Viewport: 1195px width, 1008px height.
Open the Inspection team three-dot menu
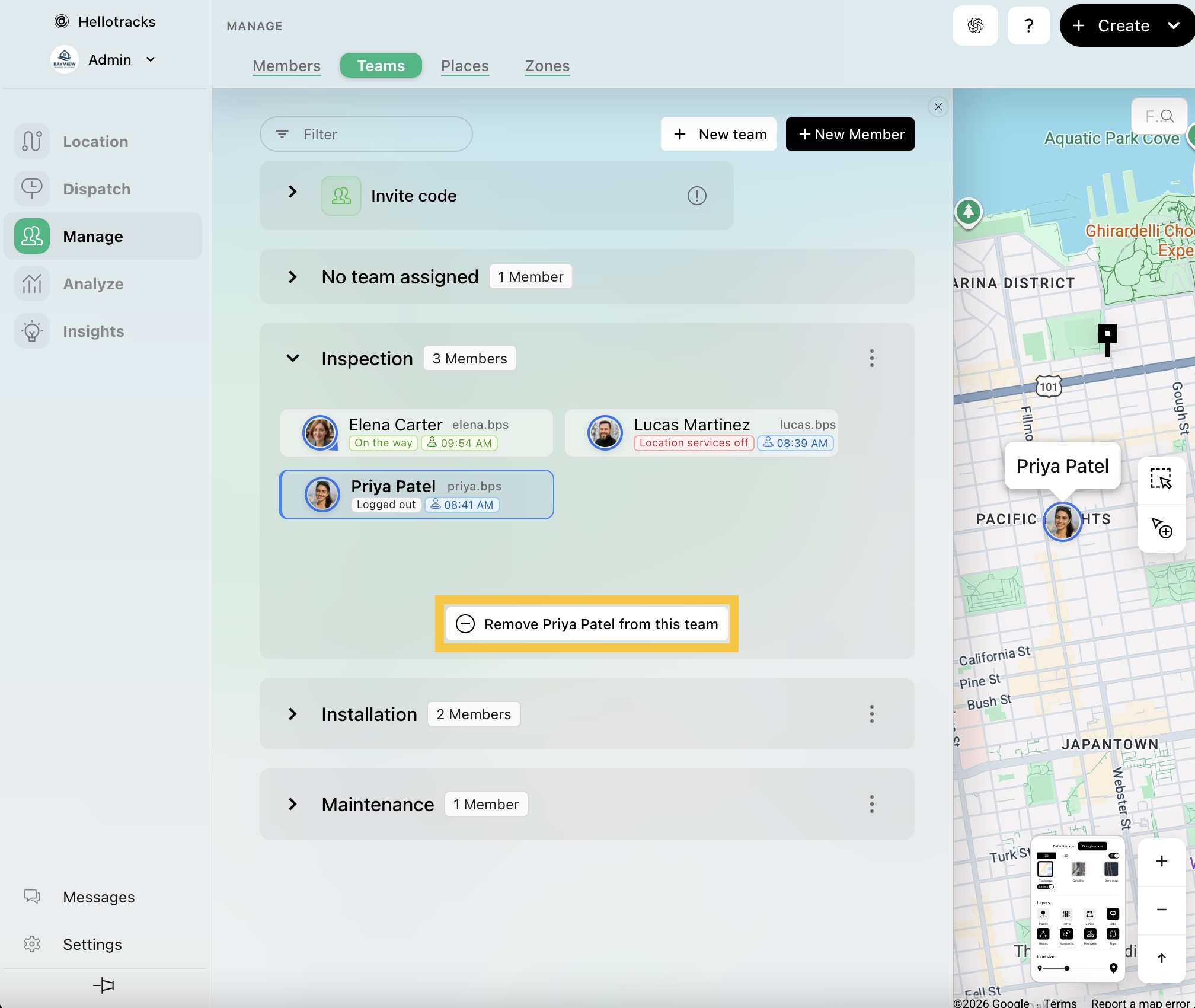871,358
